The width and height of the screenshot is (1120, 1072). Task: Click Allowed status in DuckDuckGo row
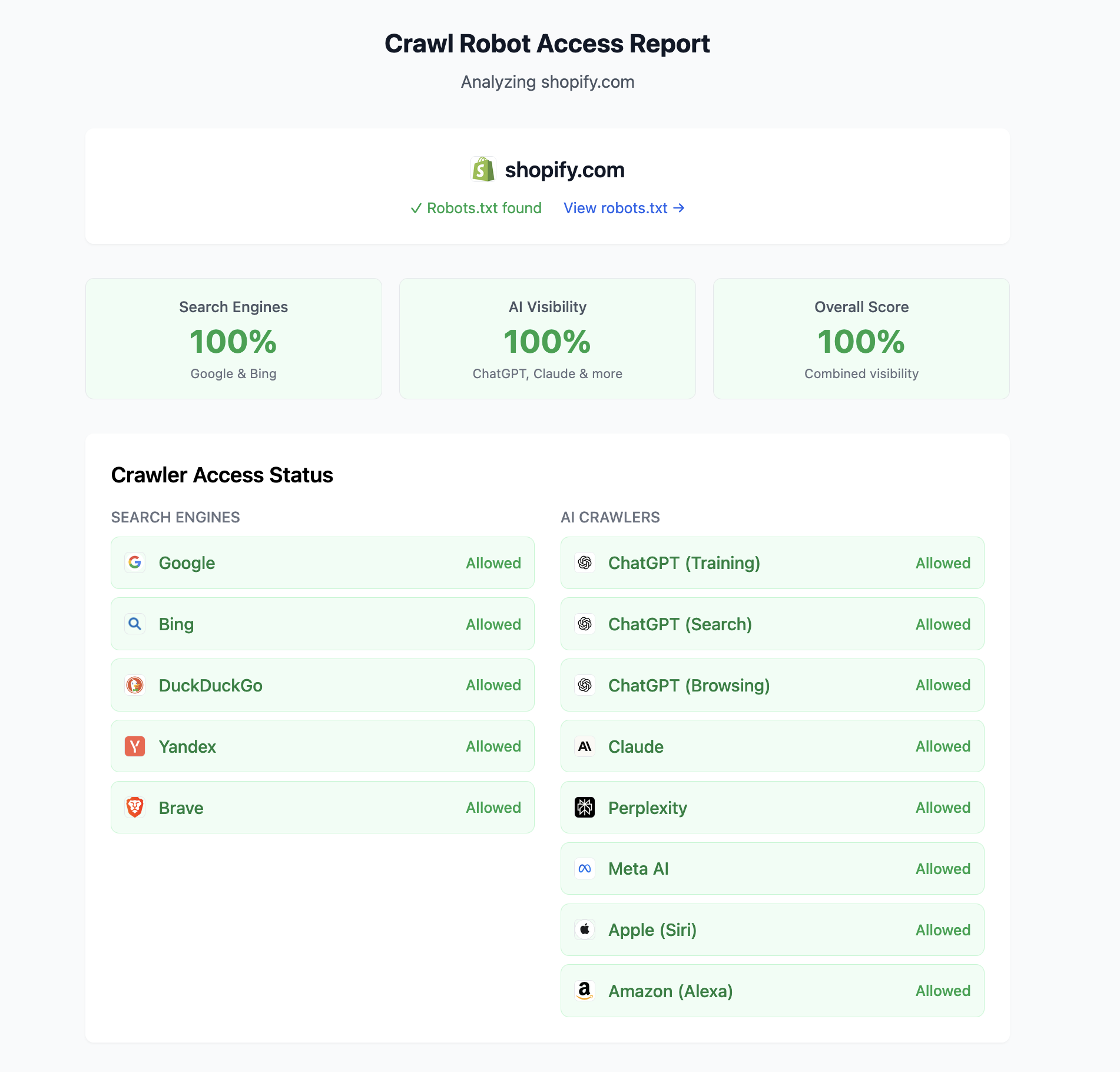[493, 685]
